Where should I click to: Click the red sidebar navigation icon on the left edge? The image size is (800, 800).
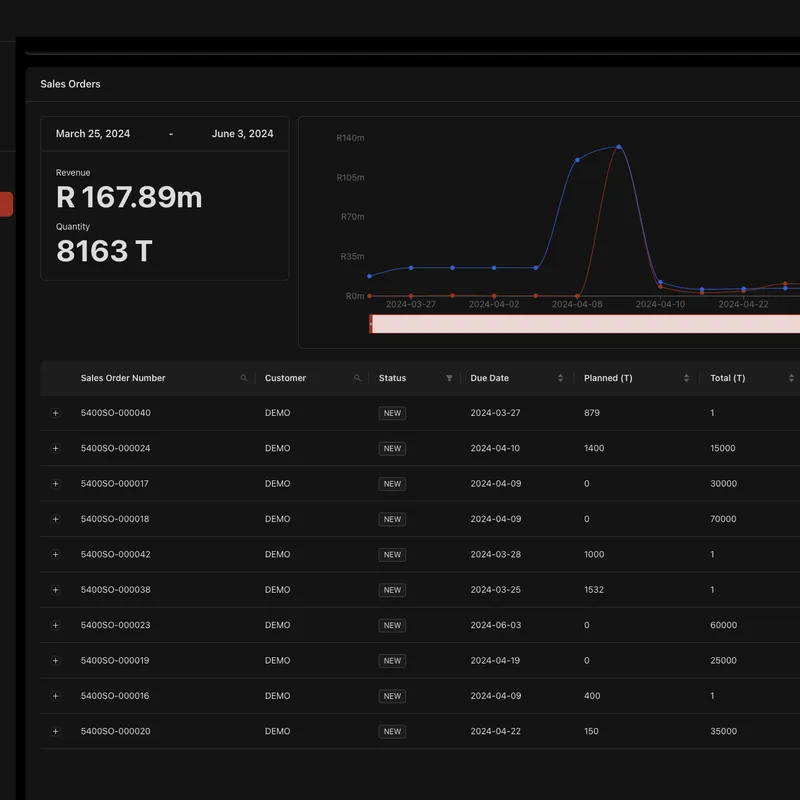point(5,203)
